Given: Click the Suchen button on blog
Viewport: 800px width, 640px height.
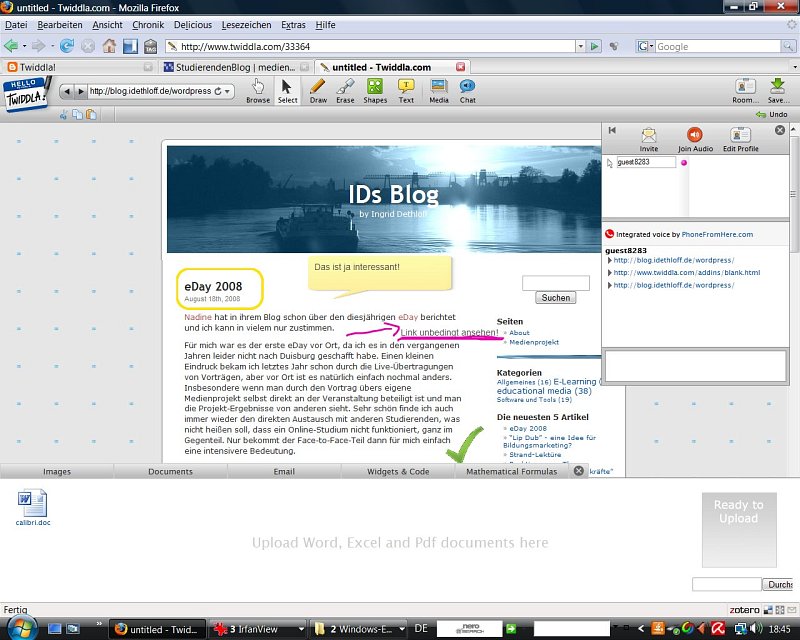Looking at the screenshot, I should pos(556,298).
